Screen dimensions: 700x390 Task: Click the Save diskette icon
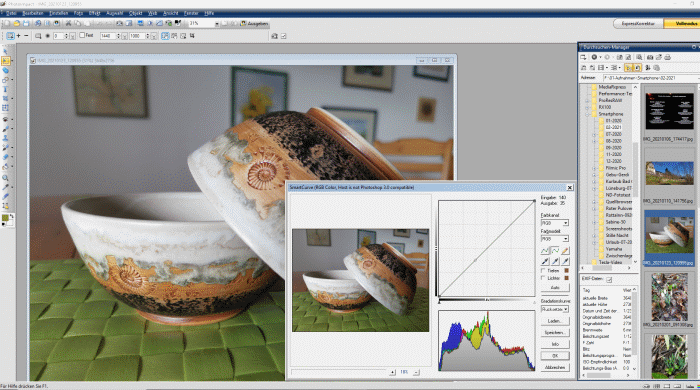(26, 23)
